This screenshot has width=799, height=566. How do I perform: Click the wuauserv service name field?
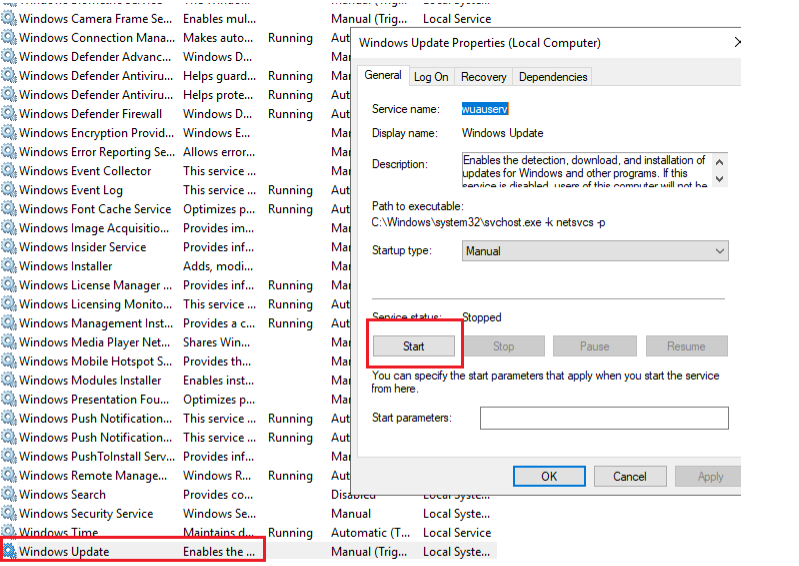(x=485, y=109)
